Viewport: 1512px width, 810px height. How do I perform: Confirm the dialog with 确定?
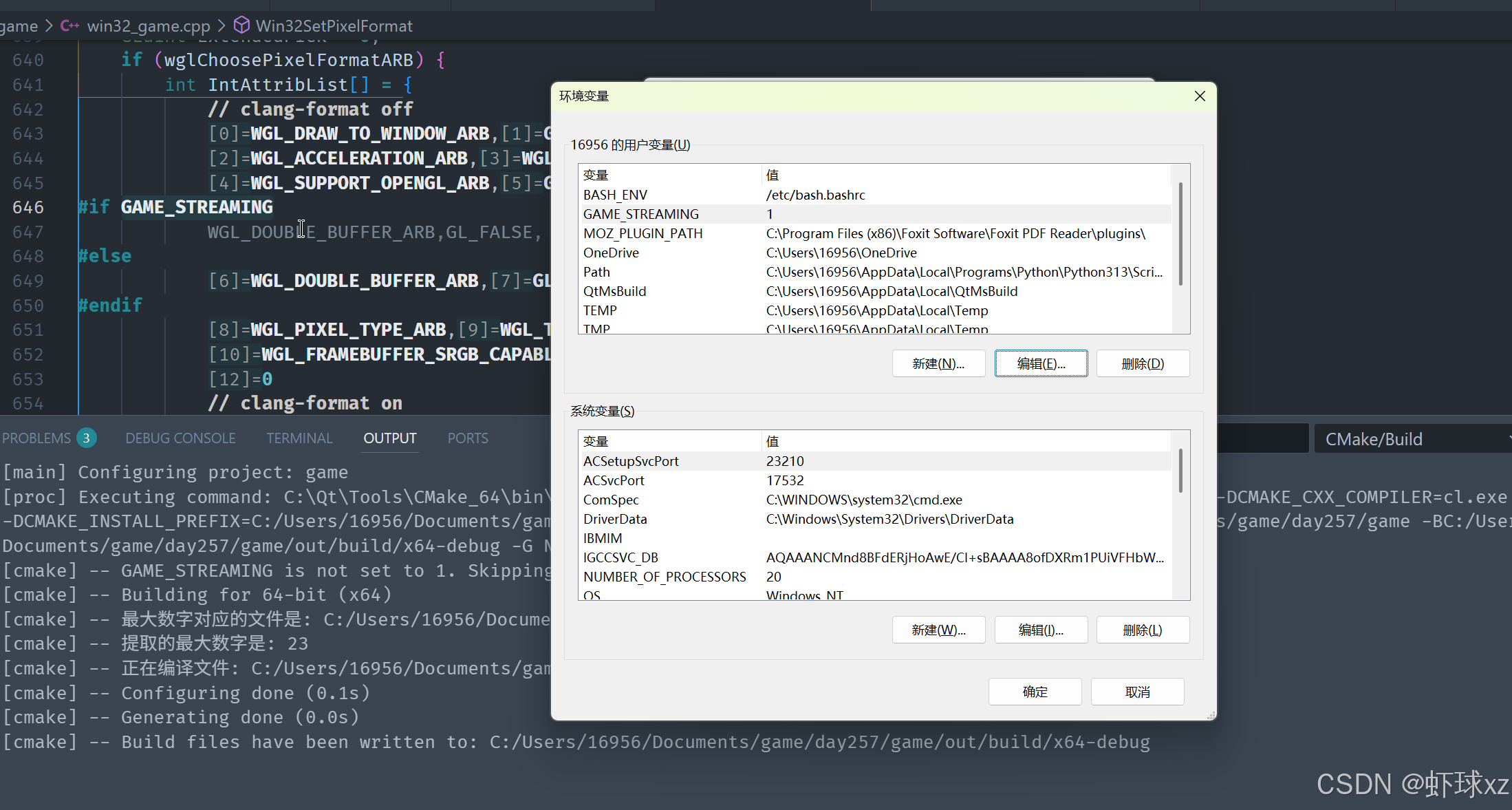(x=1035, y=692)
